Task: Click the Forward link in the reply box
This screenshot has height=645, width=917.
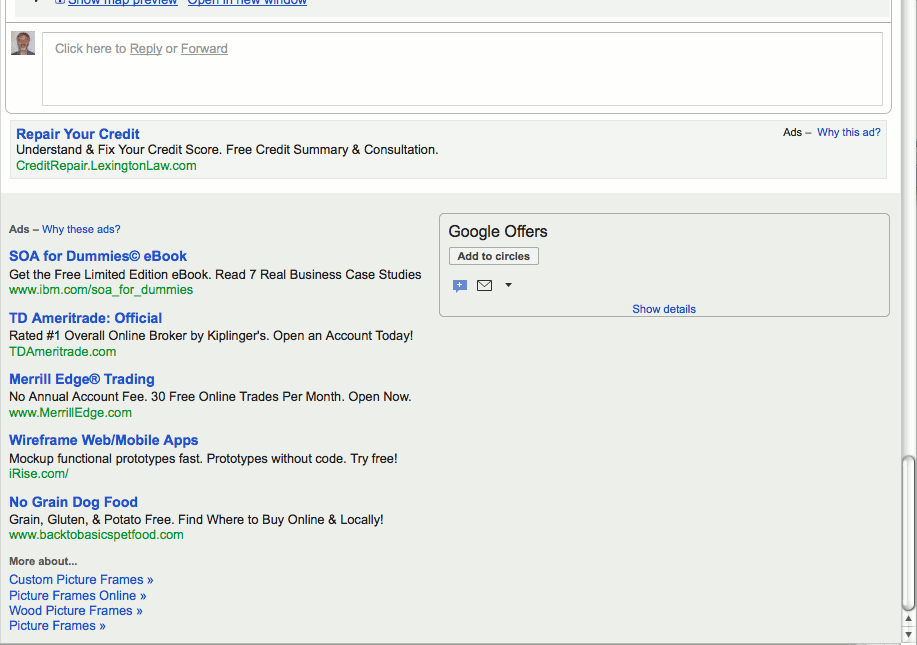Action: coord(204,49)
